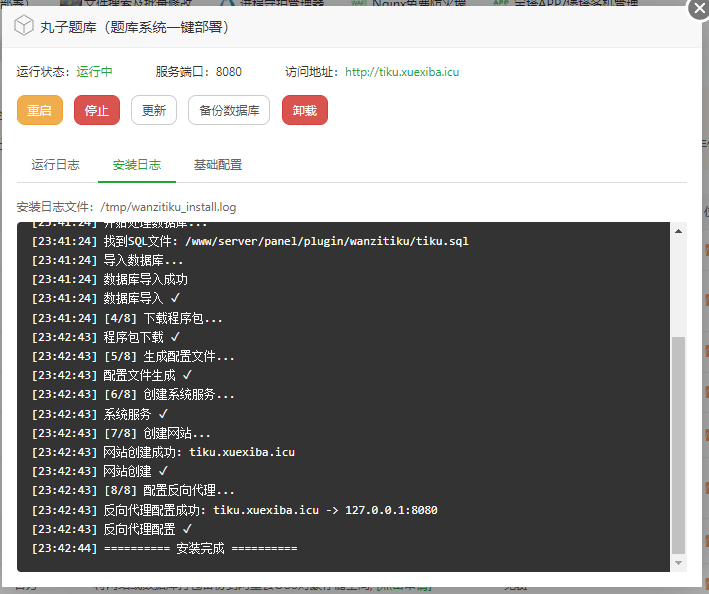Click the 运行中 status text
The height and width of the screenshot is (594, 709).
tap(94, 72)
